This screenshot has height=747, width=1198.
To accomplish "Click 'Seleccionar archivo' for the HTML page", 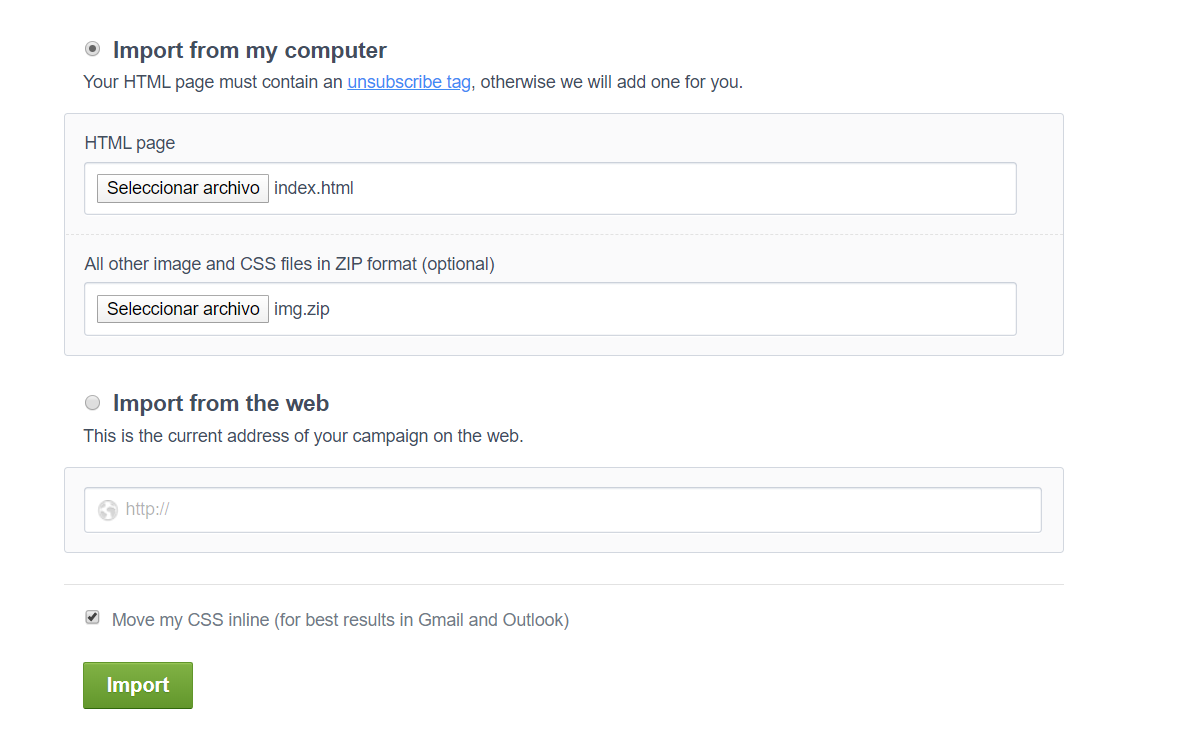I will pos(182,188).
